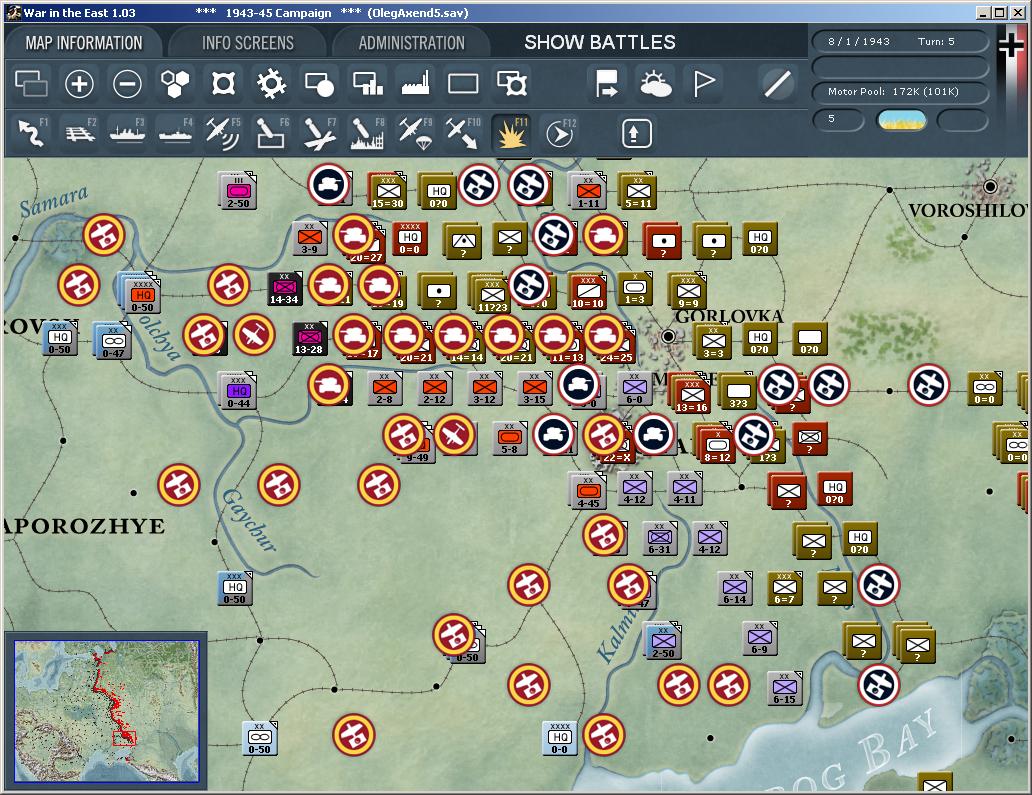Click the unit counter with circle icon
The width and height of the screenshot is (1032, 795).
[319, 84]
